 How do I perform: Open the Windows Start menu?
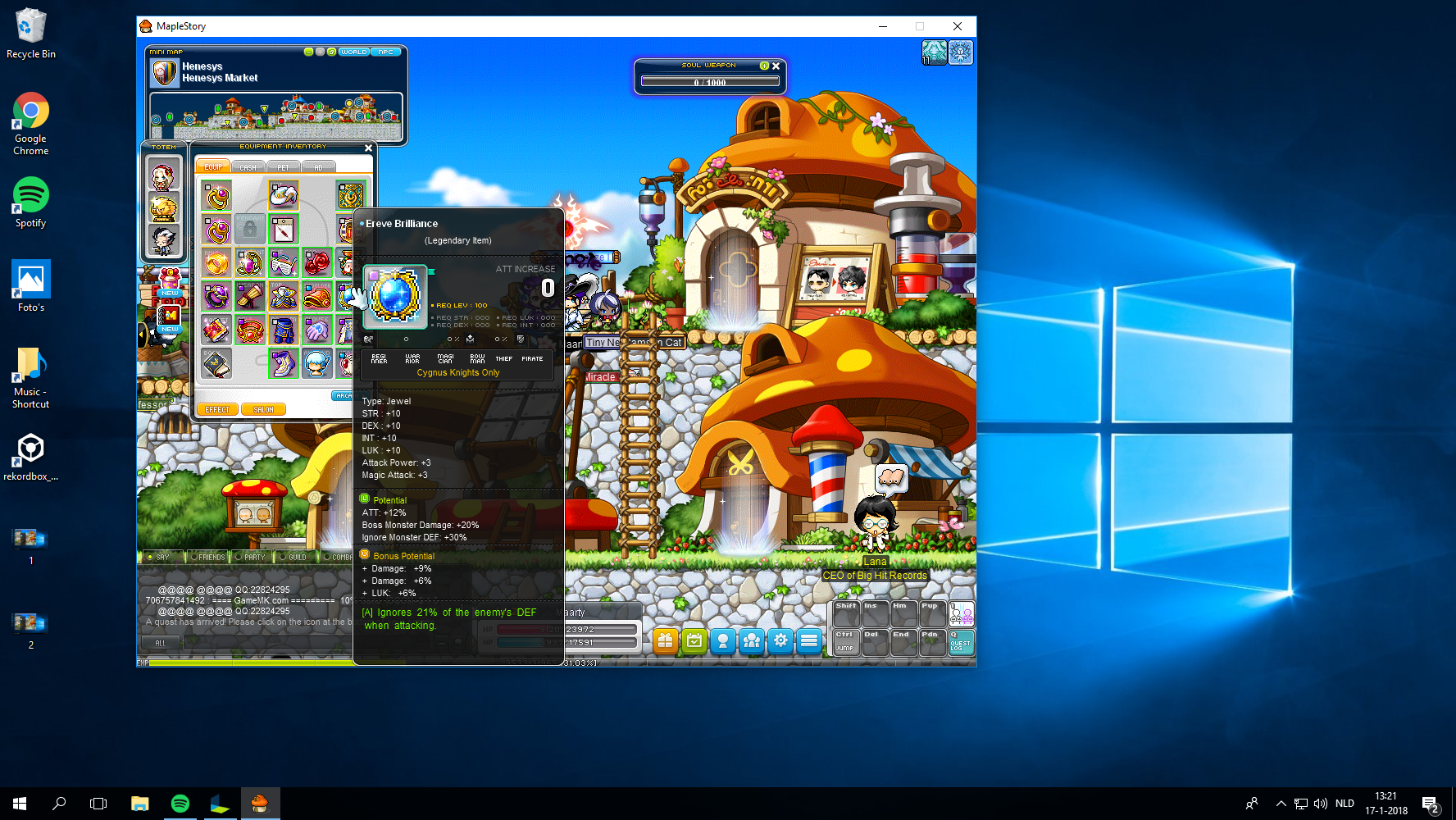pyautogui.click(x=20, y=804)
